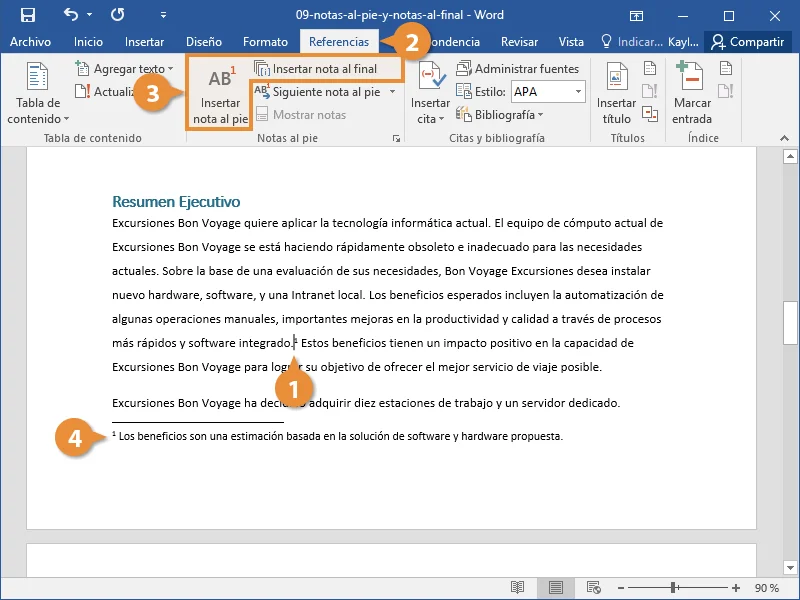The height and width of the screenshot is (600, 800).
Task: Open Notas al pie dialog launcher
Action: 396,138
